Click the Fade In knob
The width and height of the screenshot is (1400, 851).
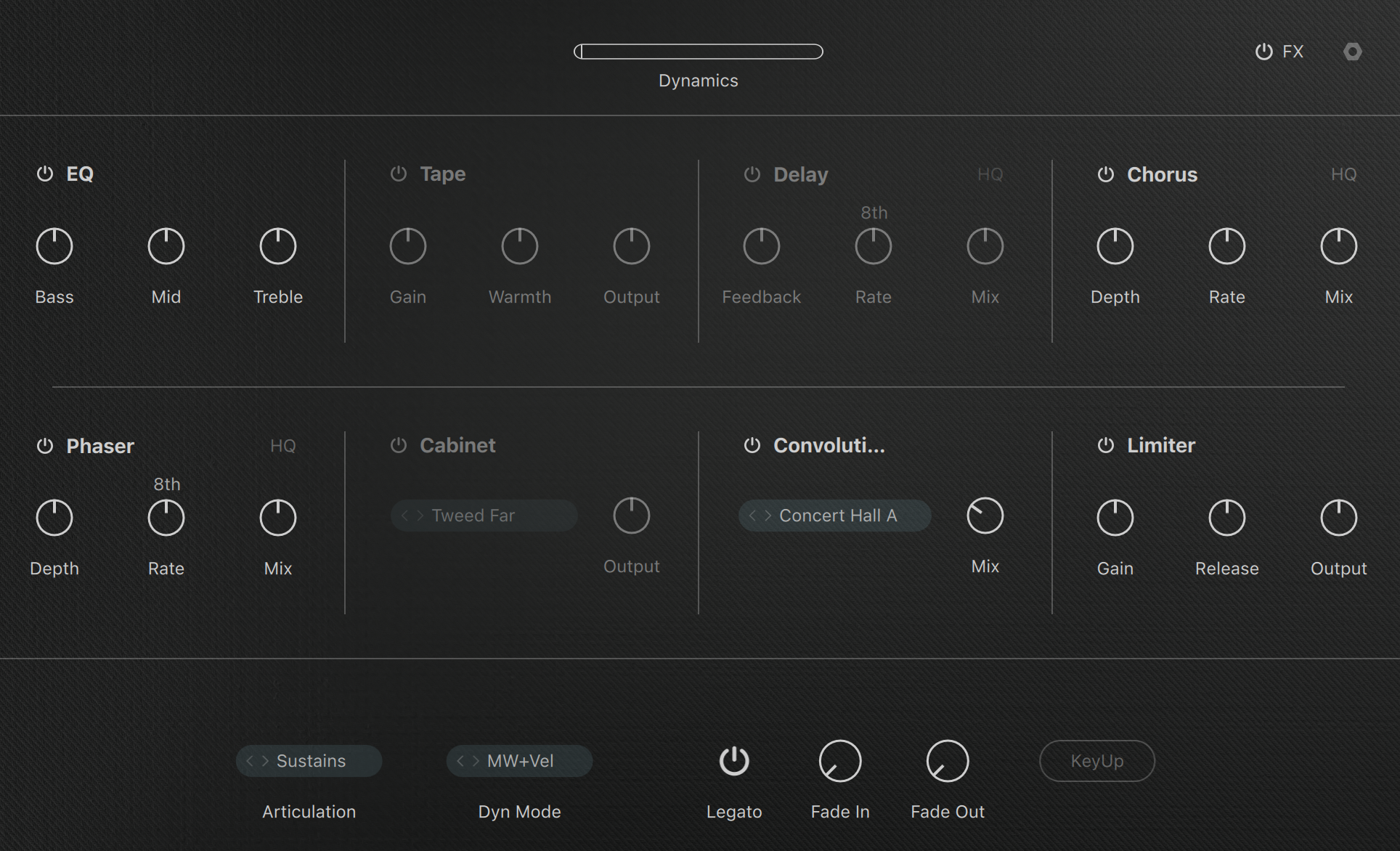click(840, 761)
